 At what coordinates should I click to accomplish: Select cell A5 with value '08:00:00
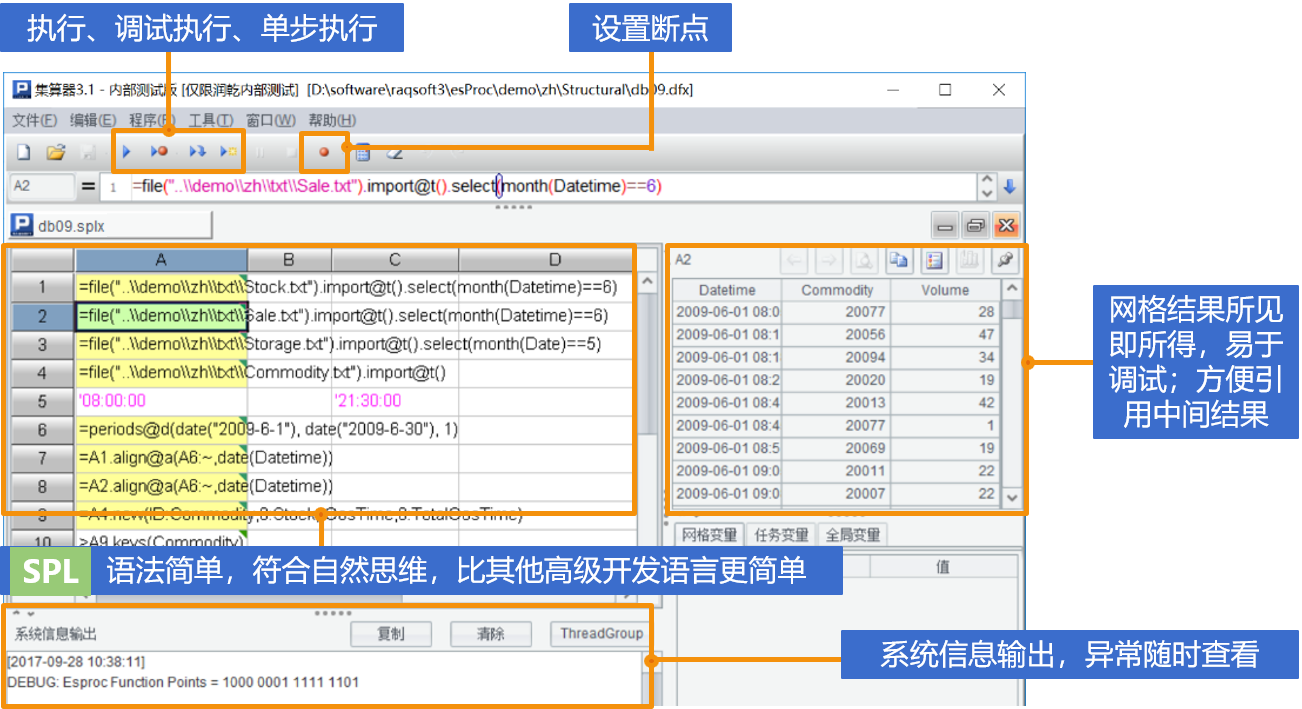[x=161, y=401]
